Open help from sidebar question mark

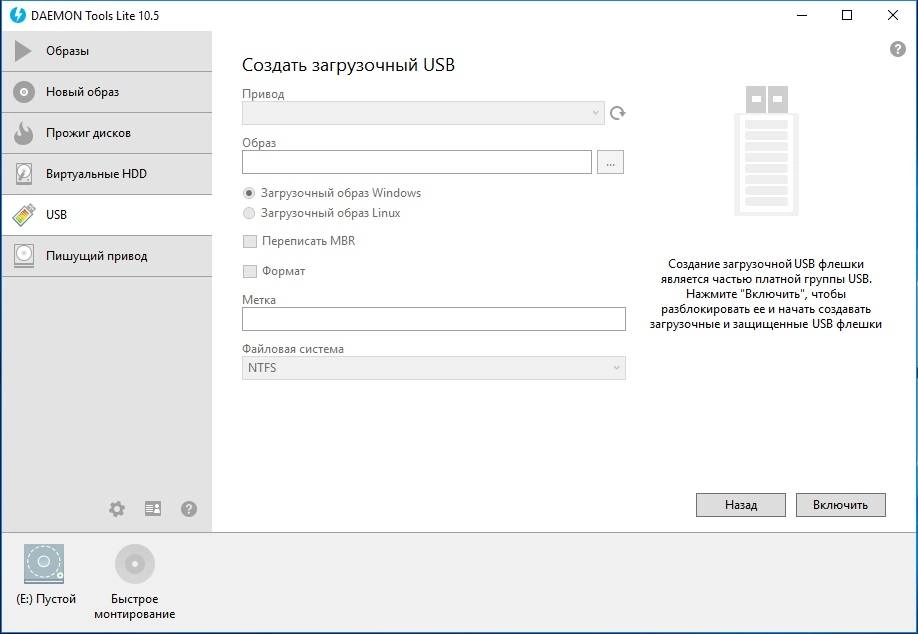189,509
